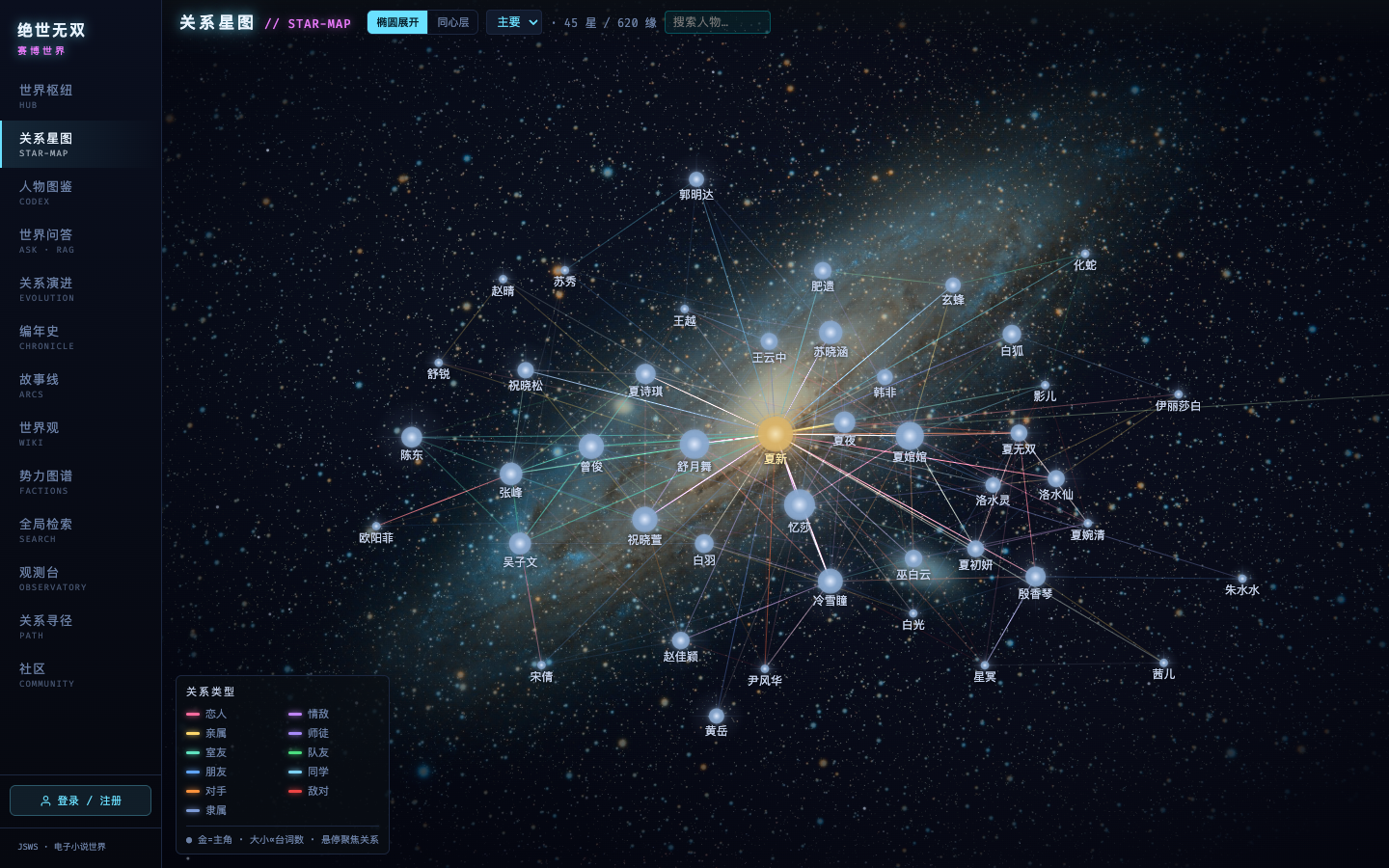Navigate to 故事线 ARCS
This screenshot has width=1389, height=868.
point(80,386)
